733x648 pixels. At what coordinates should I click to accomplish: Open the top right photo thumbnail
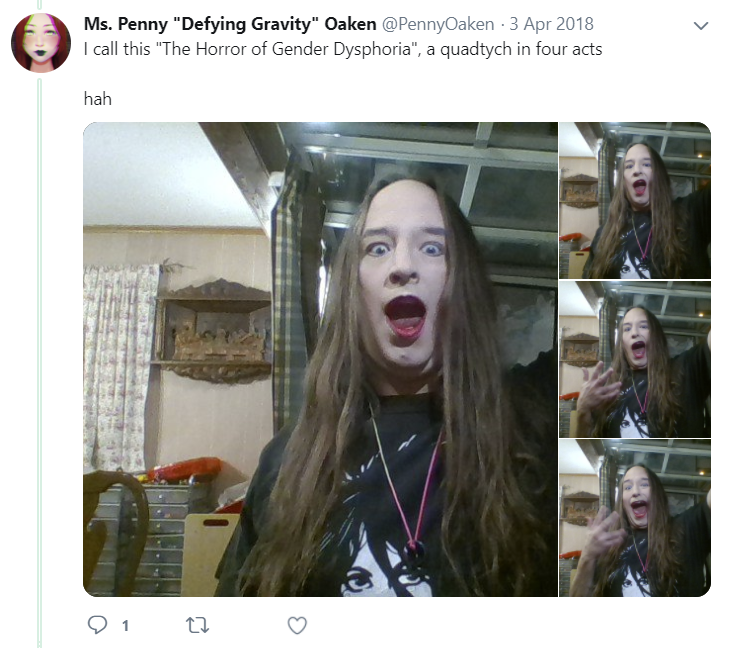click(635, 200)
